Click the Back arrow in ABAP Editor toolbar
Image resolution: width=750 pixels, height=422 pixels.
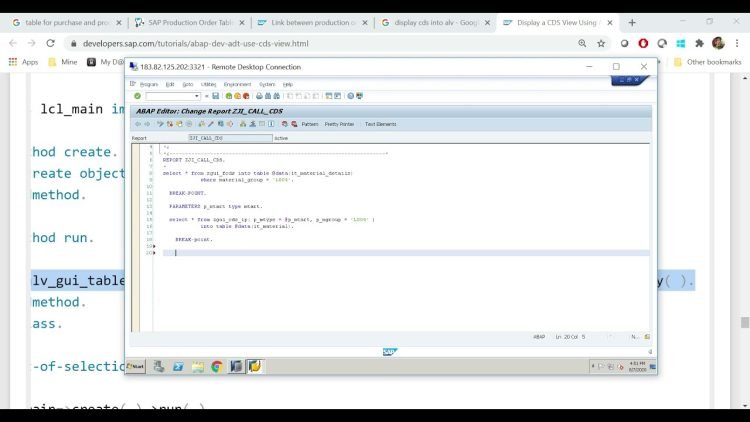[138, 124]
